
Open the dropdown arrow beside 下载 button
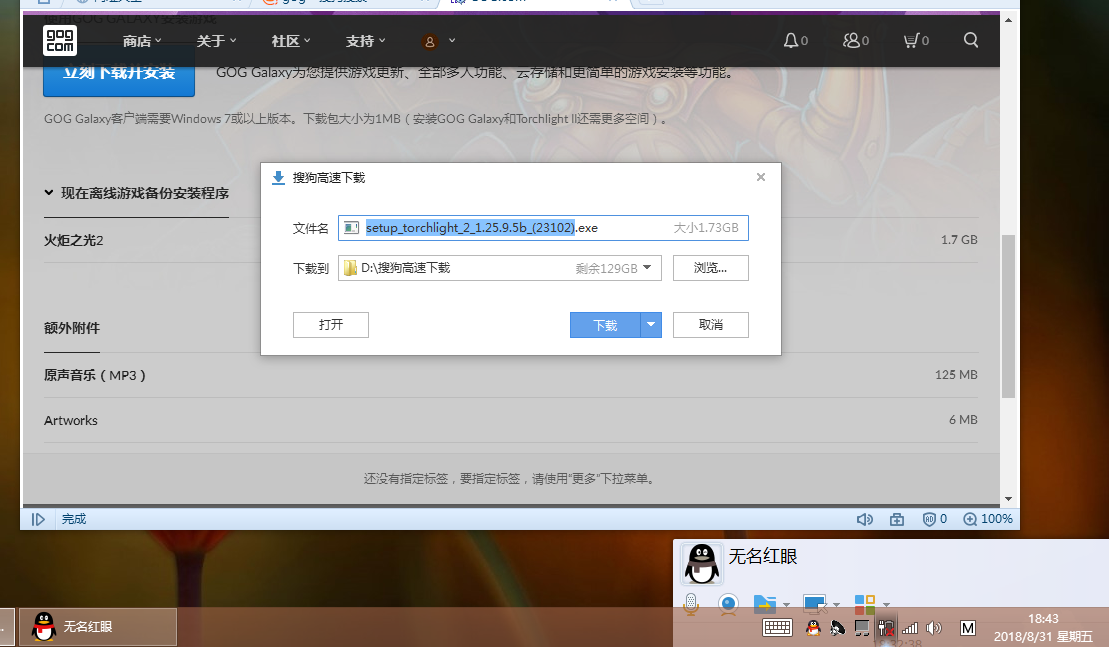(x=651, y=325)
